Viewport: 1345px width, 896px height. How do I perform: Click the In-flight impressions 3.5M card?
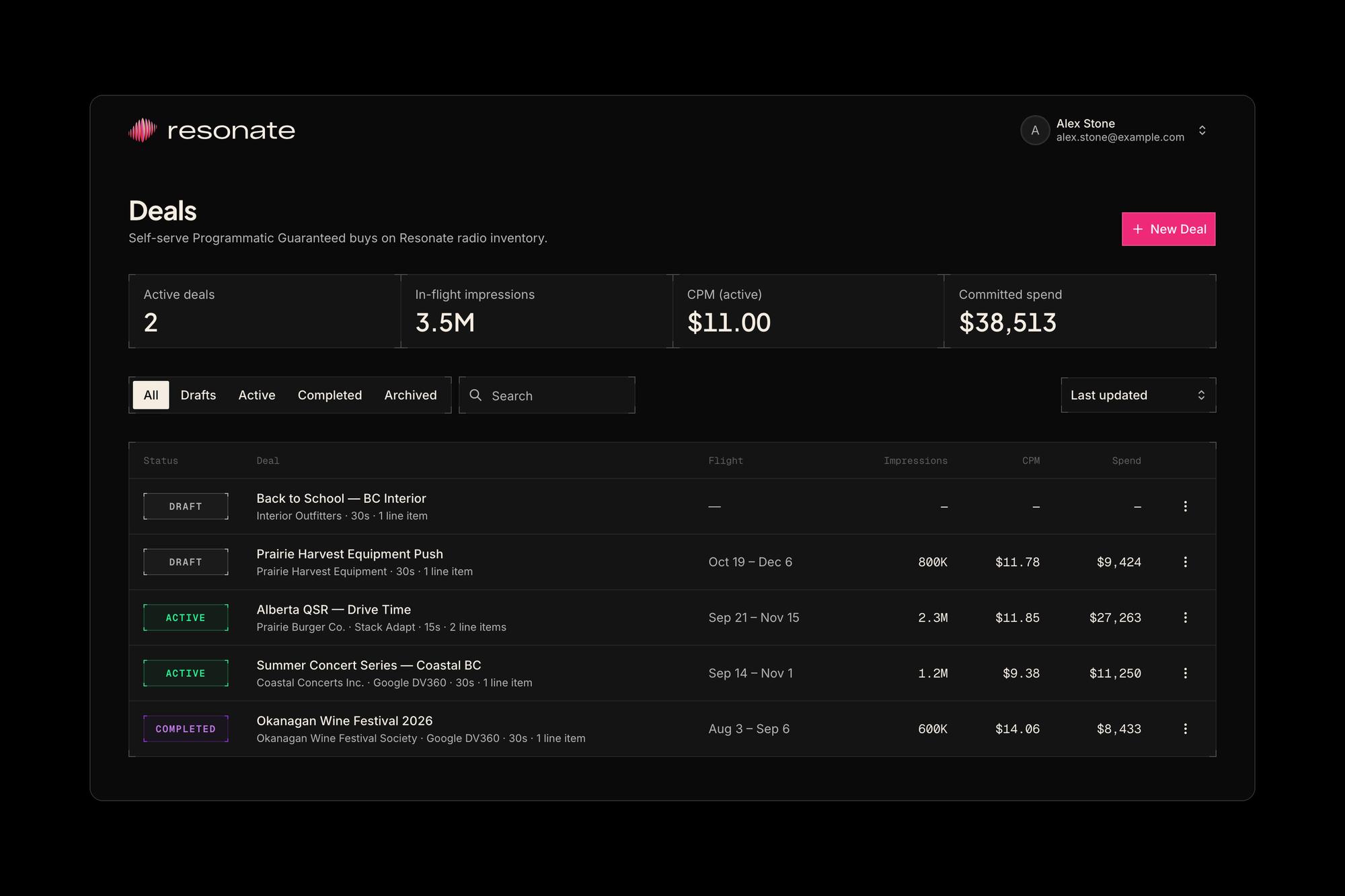click(x=537, y=311)
